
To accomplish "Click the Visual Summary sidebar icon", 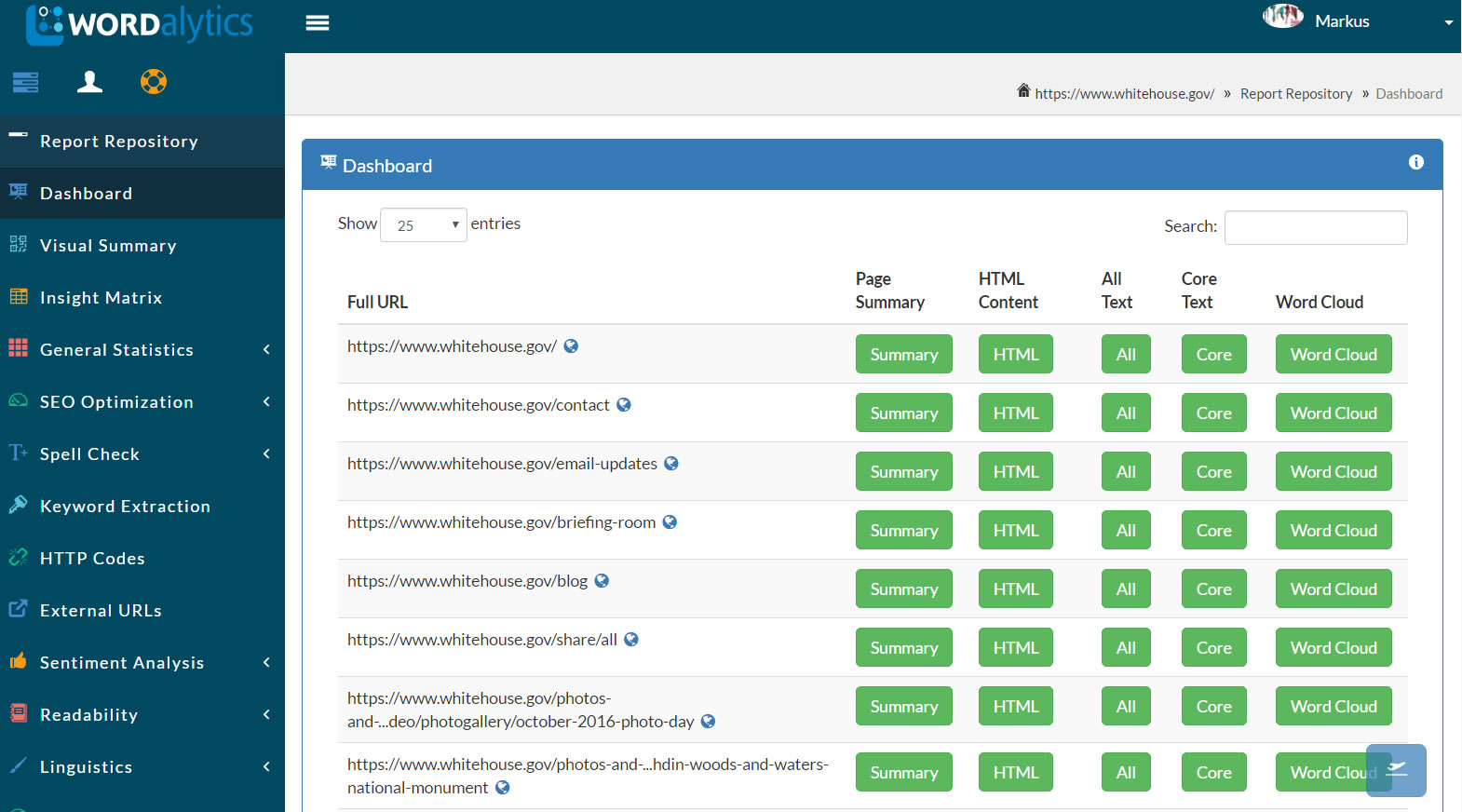I will pos(19,244).
